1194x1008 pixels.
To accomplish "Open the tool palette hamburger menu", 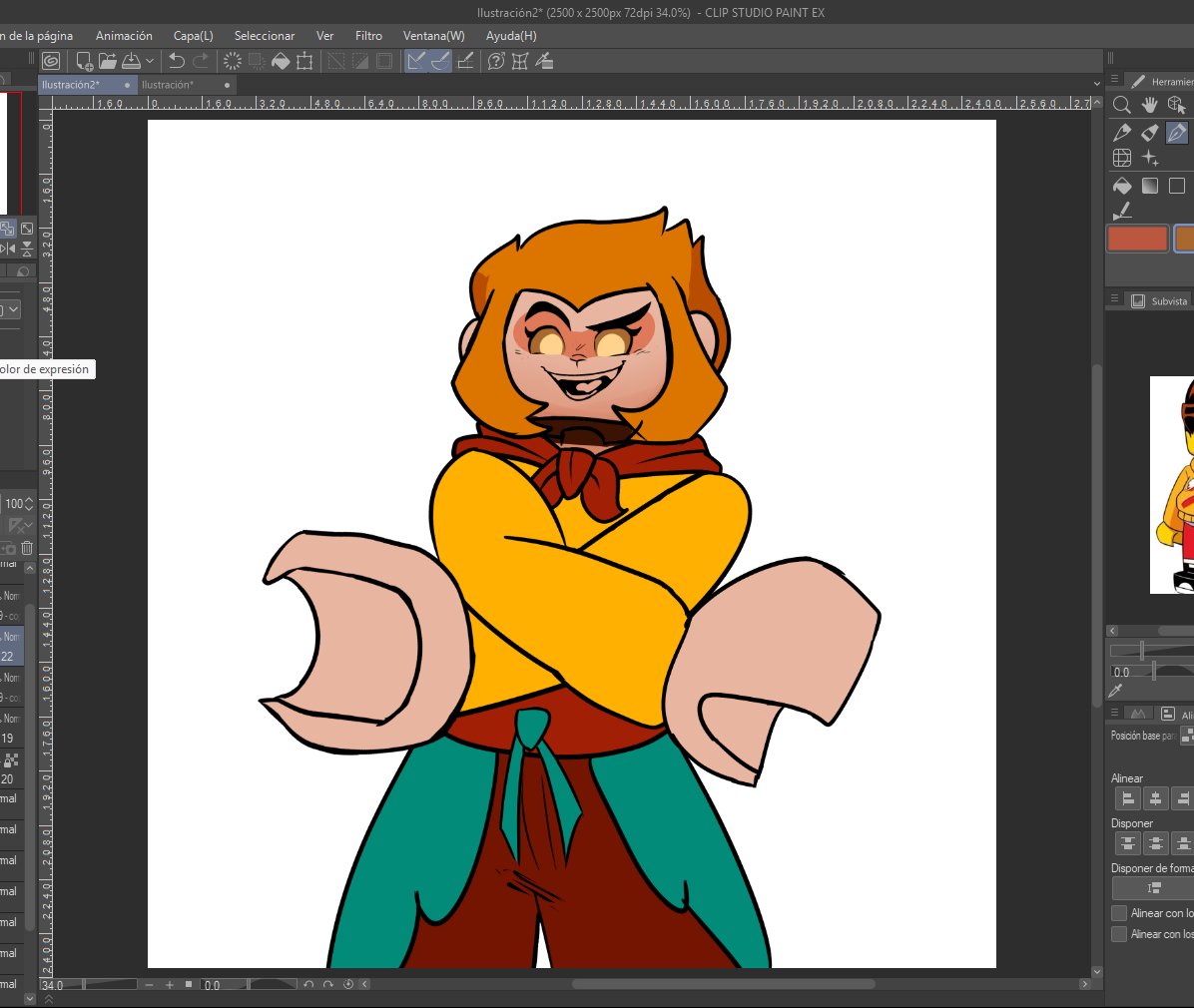I will 1115,80.
